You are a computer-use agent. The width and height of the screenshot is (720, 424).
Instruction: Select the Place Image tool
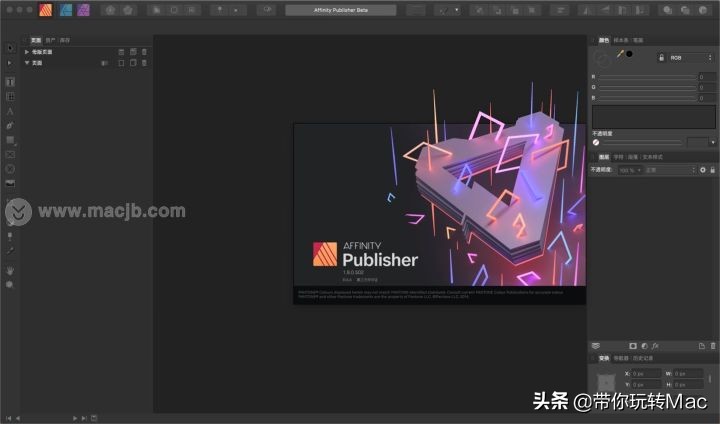[x=10, y=183]
